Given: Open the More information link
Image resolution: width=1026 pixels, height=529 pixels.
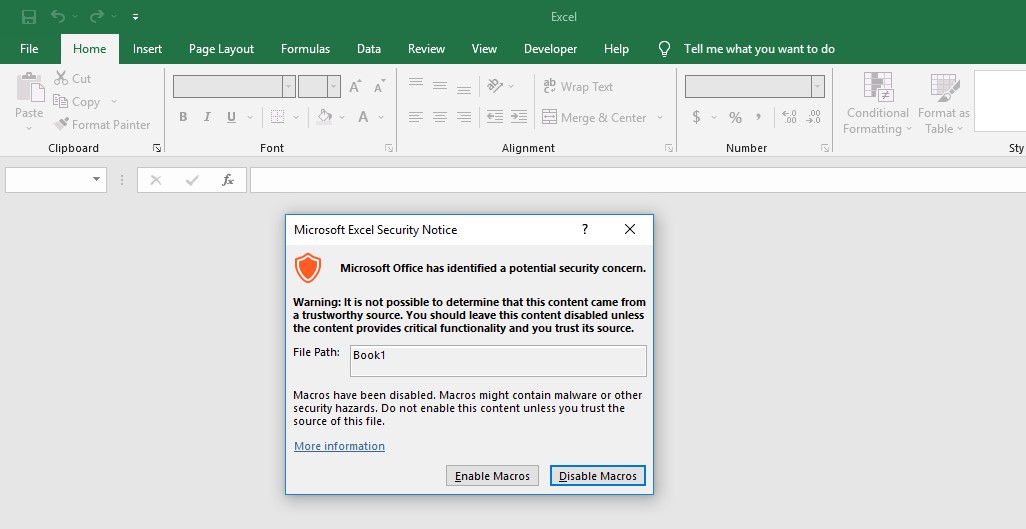Looking at the screenshot, I should pyautogui.click(x=339, y=446).
